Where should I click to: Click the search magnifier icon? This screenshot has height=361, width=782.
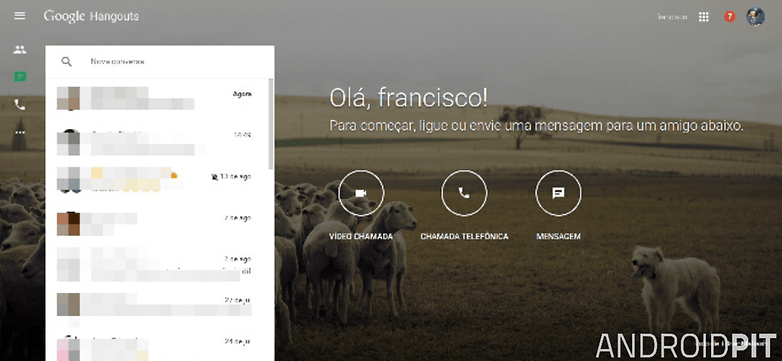point(66,62)
